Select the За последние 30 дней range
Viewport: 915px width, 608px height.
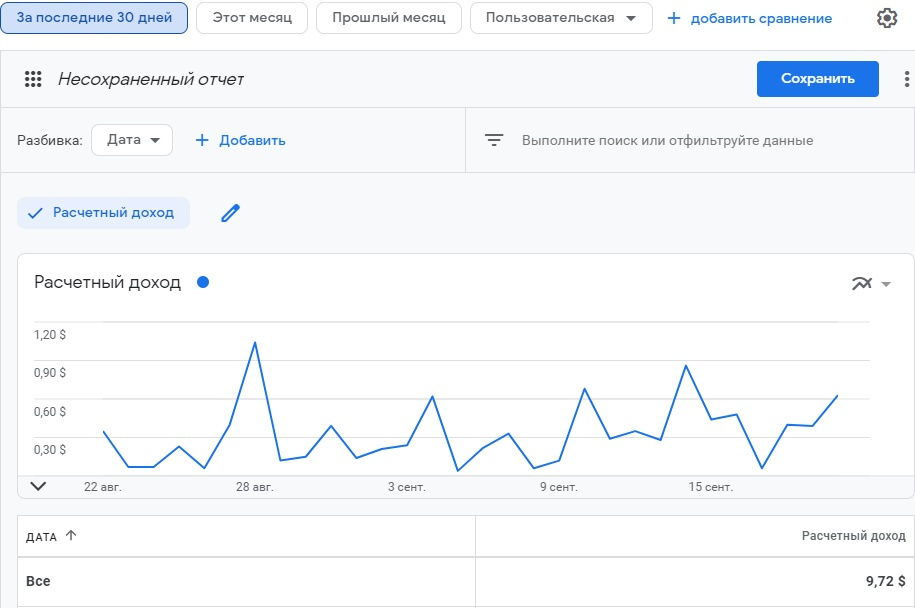click(x=94, y=18)
